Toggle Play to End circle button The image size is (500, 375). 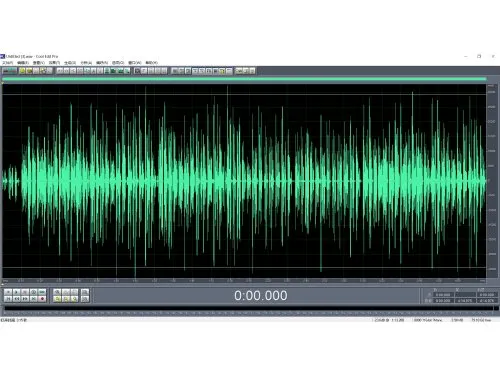[33, 292]
